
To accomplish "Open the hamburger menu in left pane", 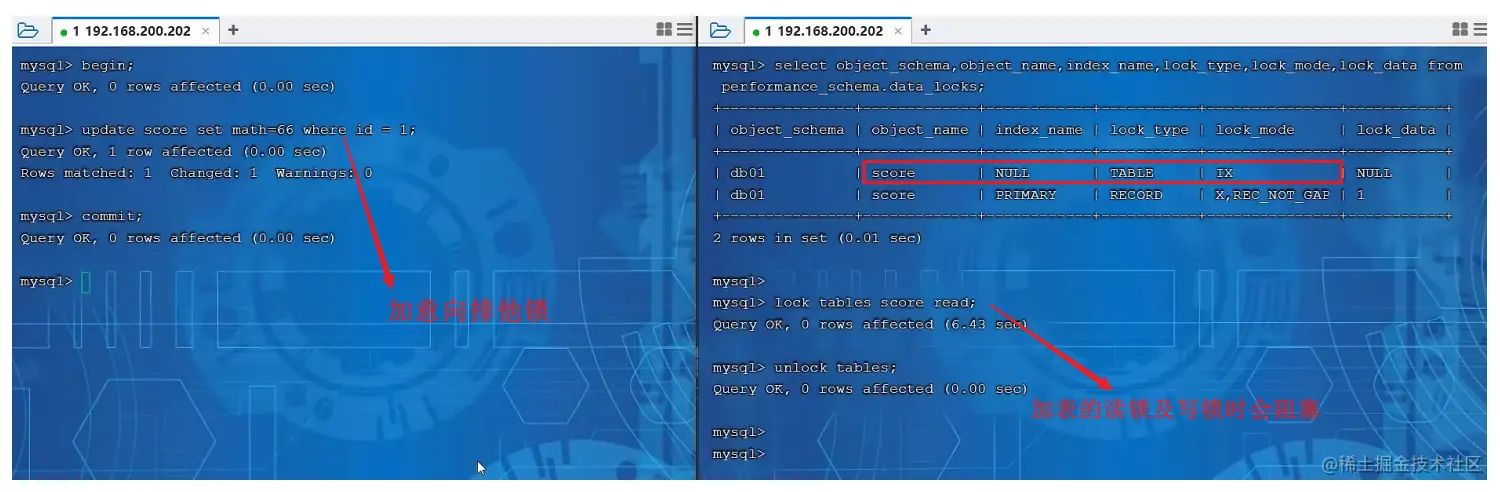I will point(684,30).
